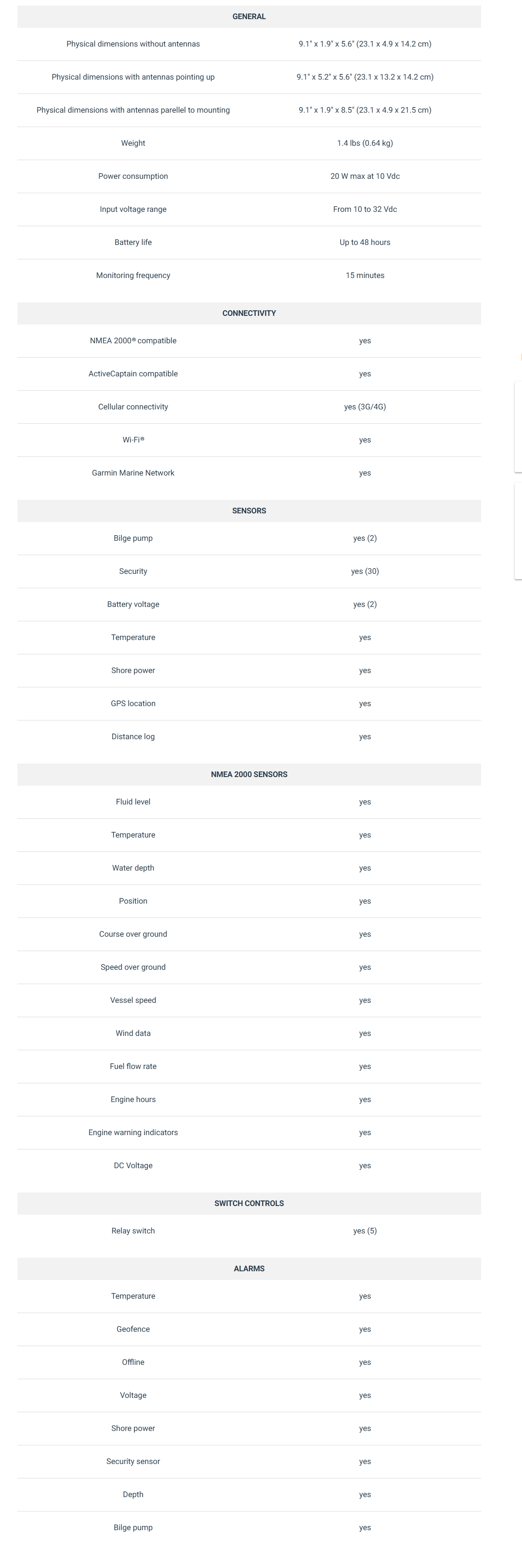Select the Course over ground label
The width and height of the screenshot is (522, 1568).
point(133,934)
